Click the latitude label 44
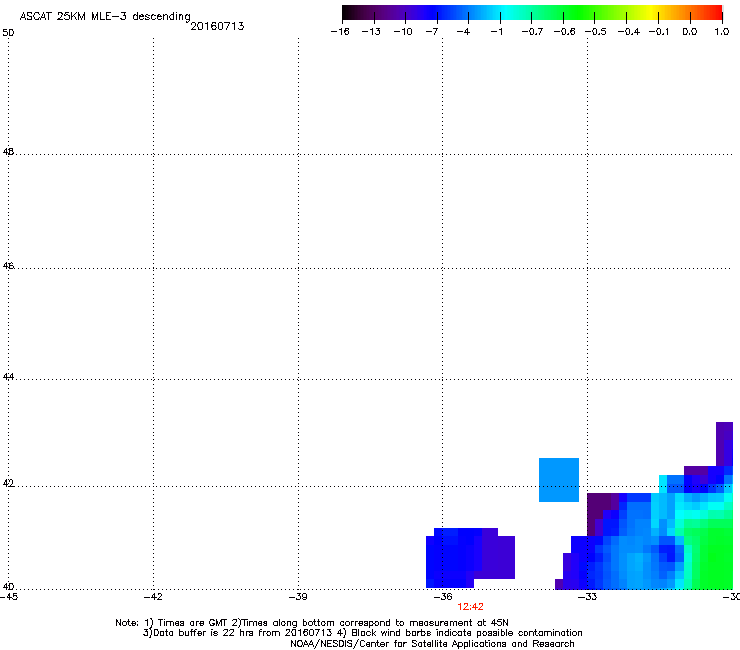The height and width of the screenshot is (650, 740). 8,377
